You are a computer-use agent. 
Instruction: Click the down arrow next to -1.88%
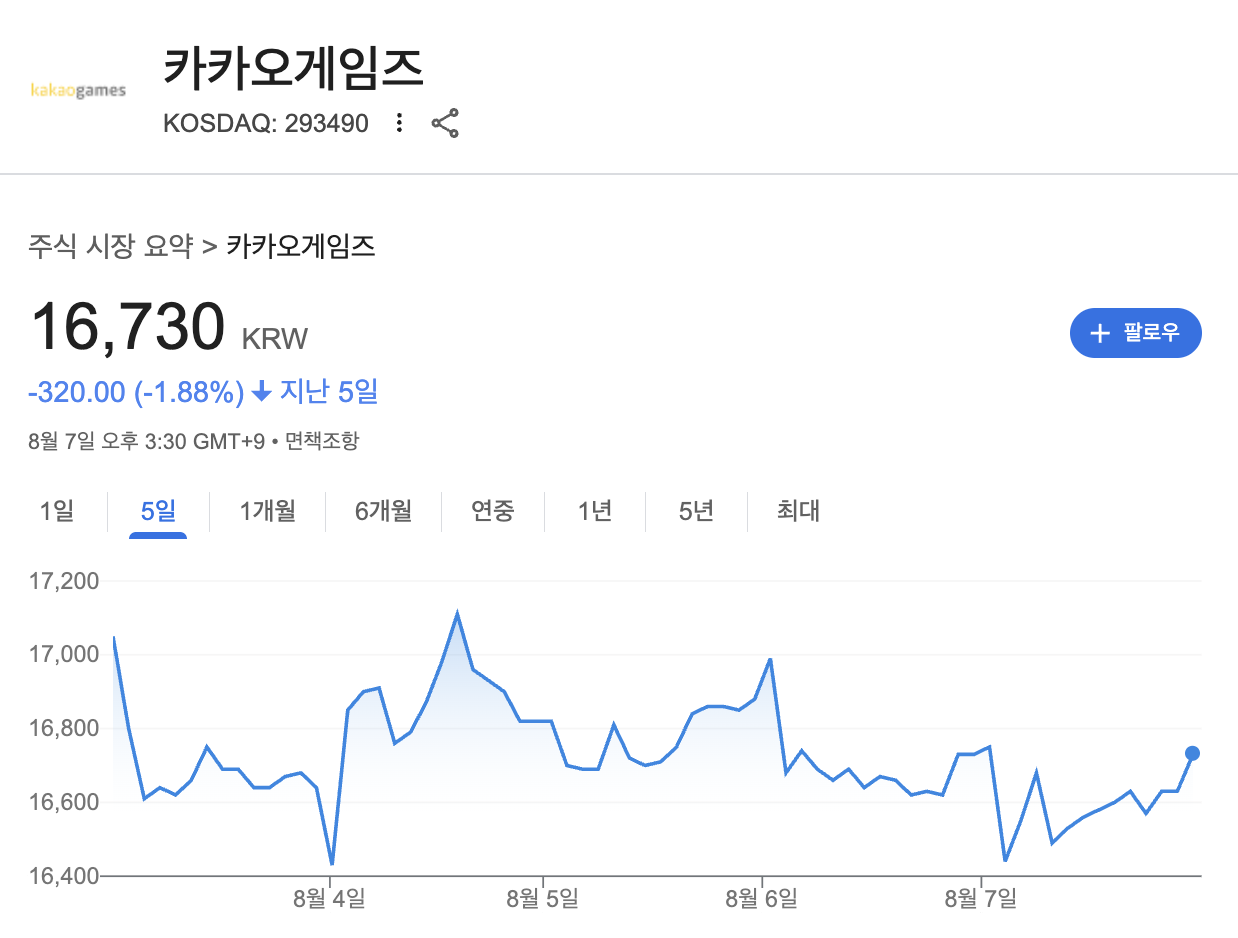(x=262, y=393)
